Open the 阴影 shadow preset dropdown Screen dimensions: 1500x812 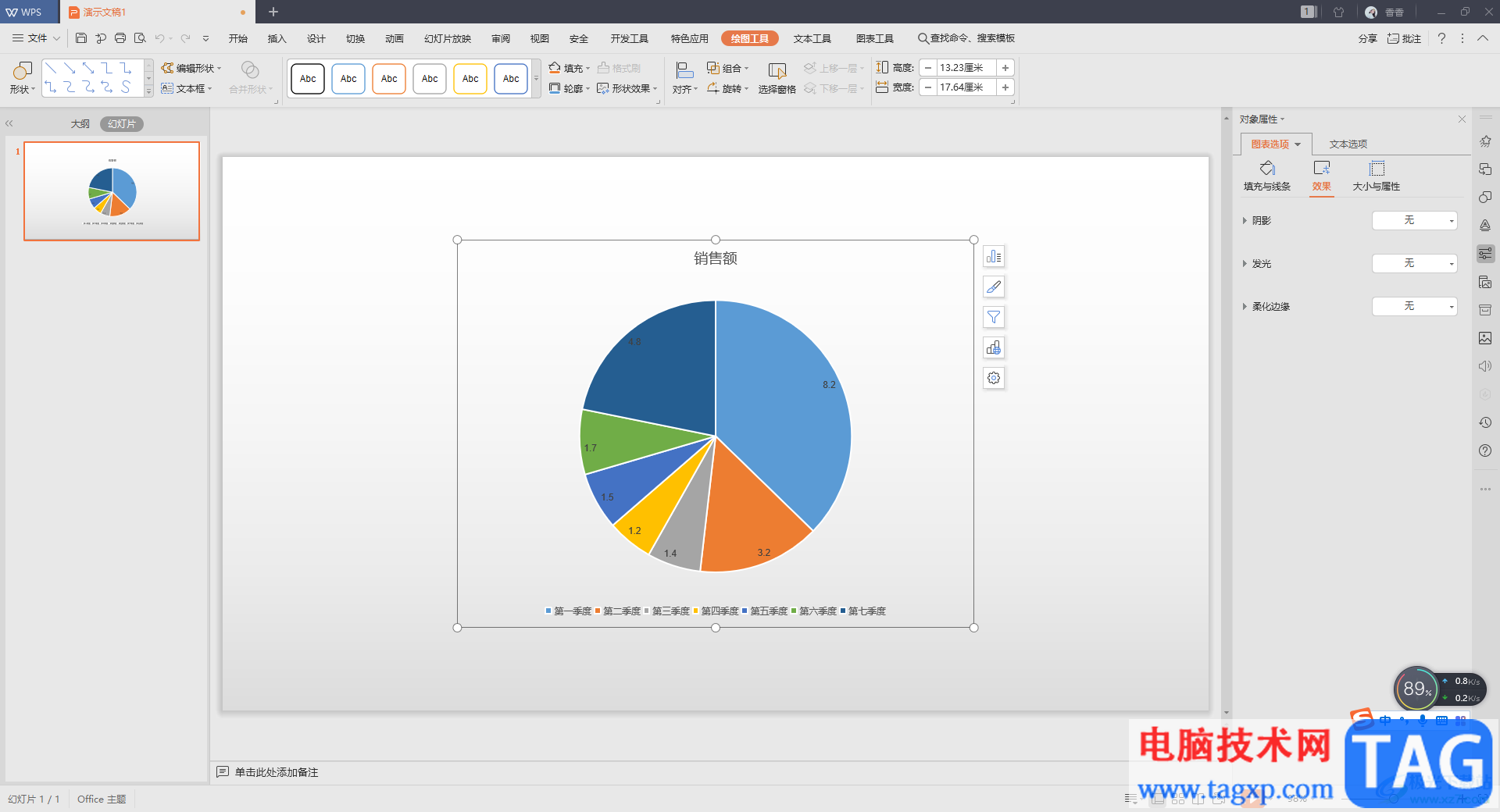pyautogui.click(x=1415, y=221)
